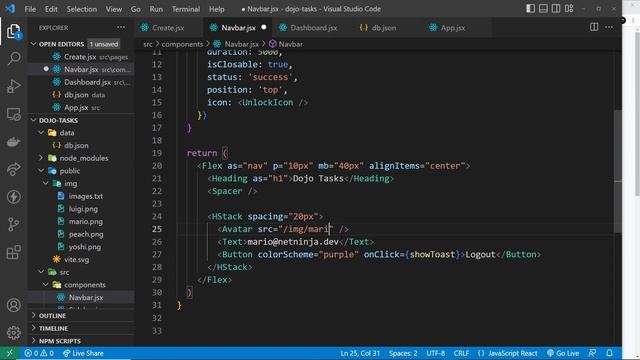Screen dimensions: 640x360
Task: Toggle the secondary side bar layout icon
Action: tap(556, 9)
